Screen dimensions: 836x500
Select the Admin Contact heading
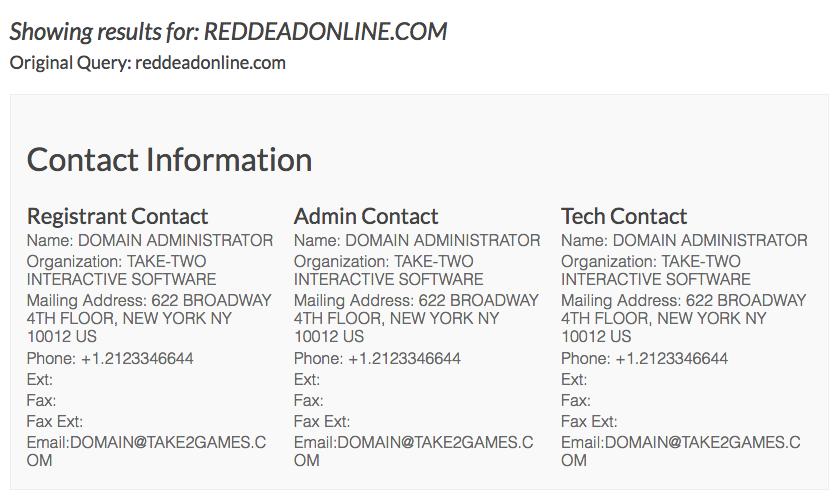point(366,216)
